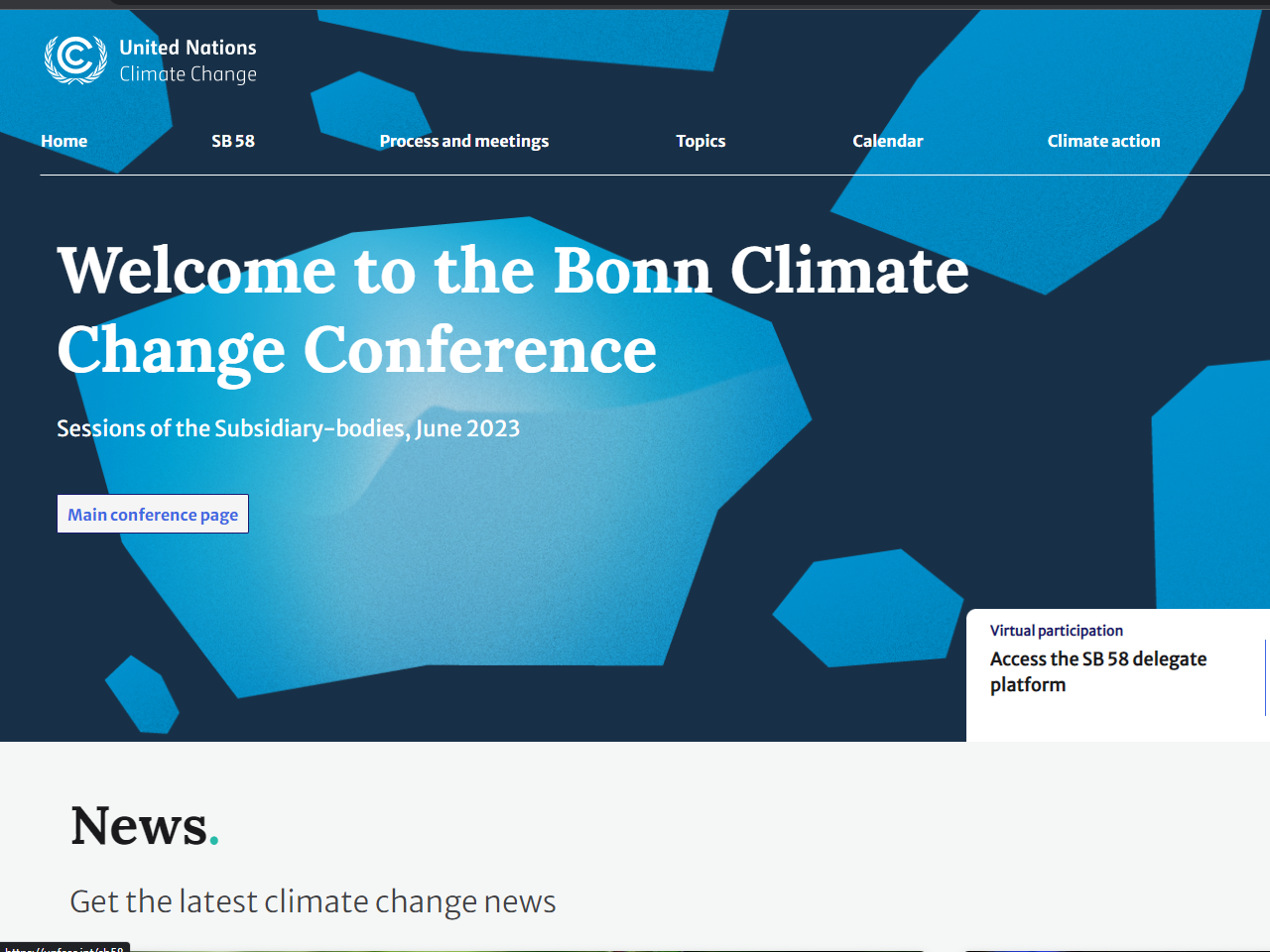The width and height of the screenshot is (1270, 952).
Task: Expand the Climate action menu
Action: point(1103,141)
